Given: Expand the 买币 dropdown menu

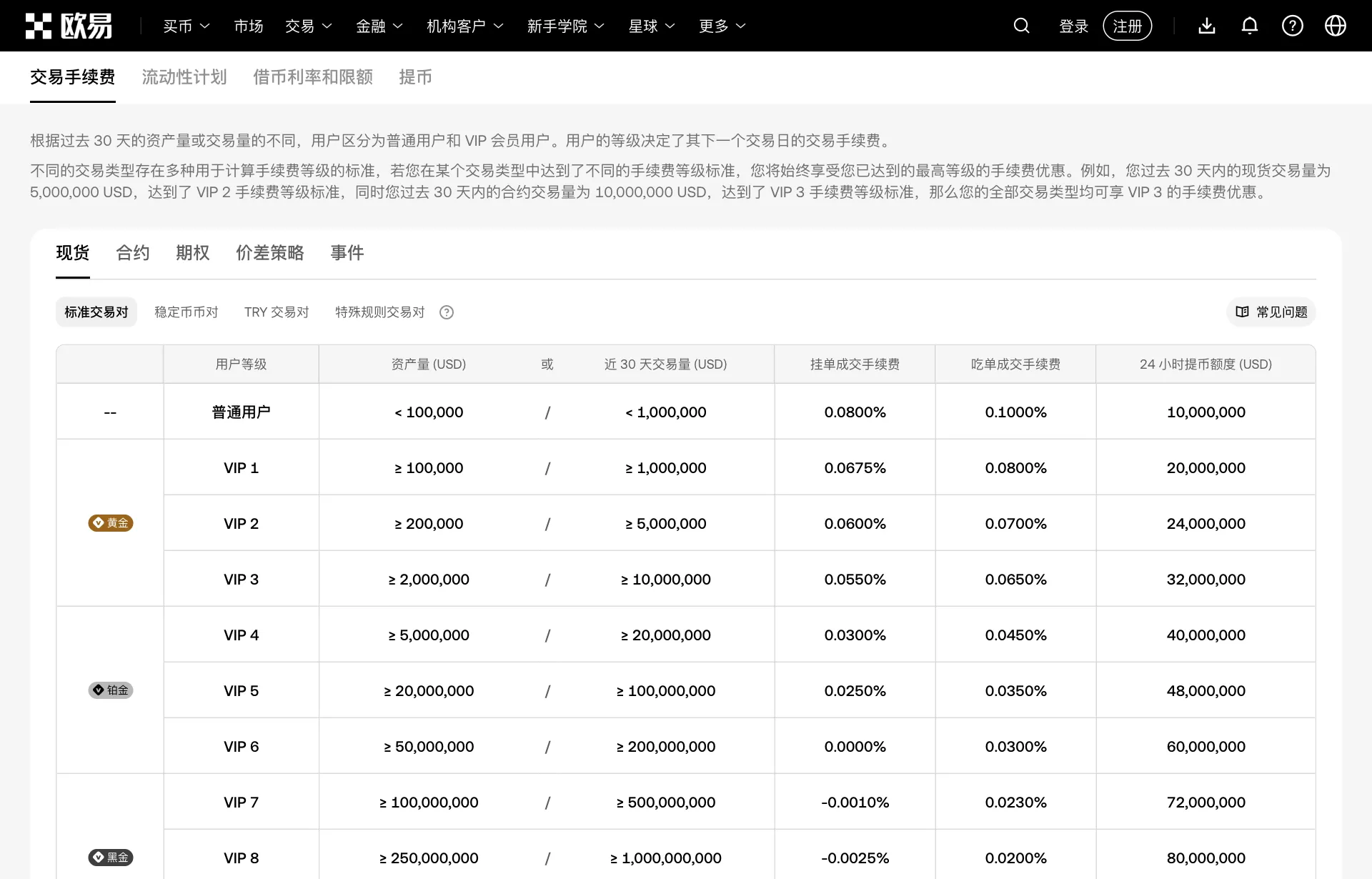Looking at the screenshot, I should pyautogui.click(x=187, y=26).
